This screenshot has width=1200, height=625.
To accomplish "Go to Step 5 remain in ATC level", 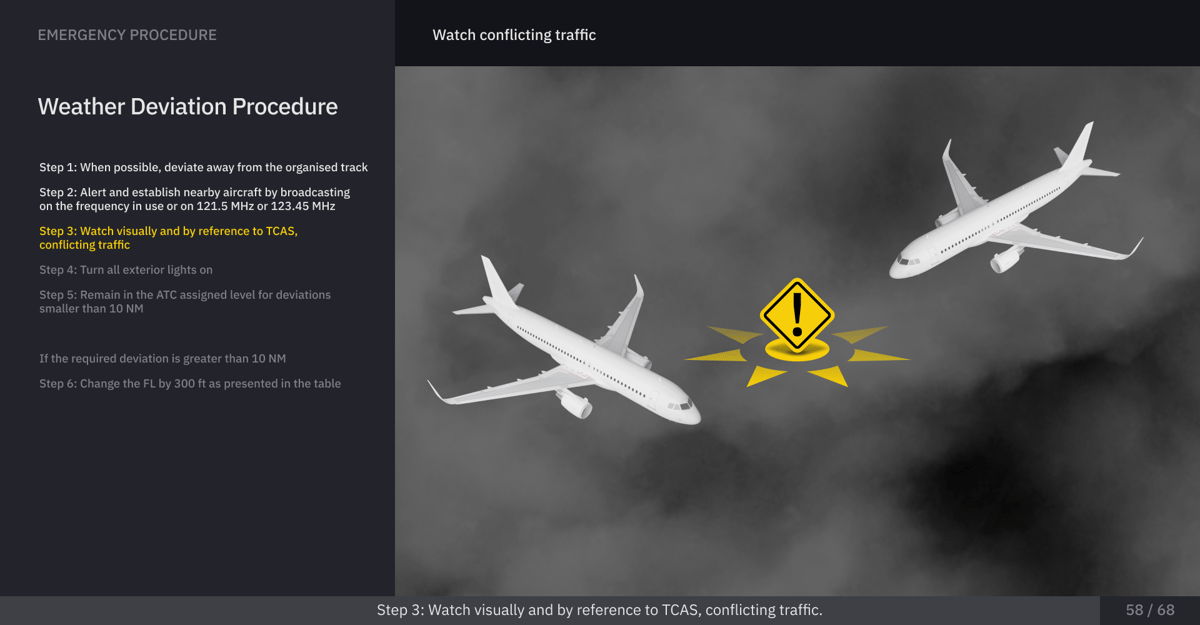I will pyautogui.click(x=185, y=302).
